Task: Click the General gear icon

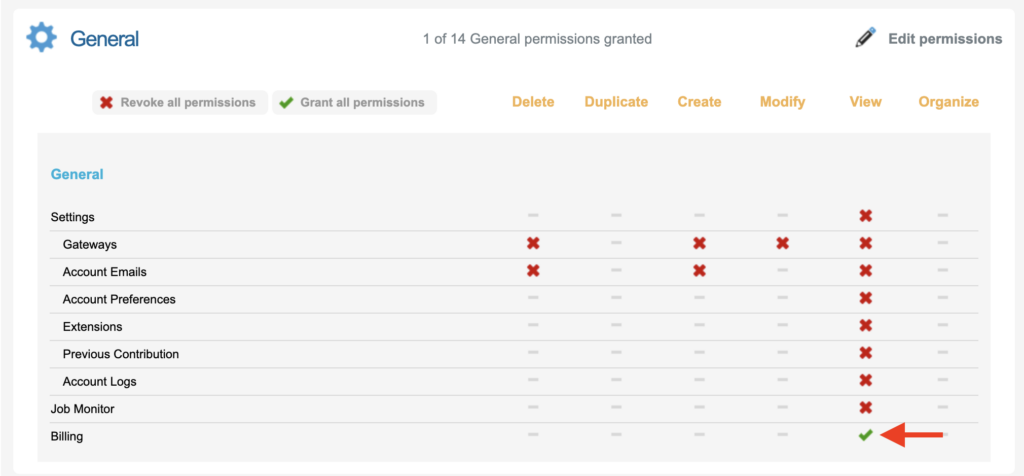Action: pos(42,39)
